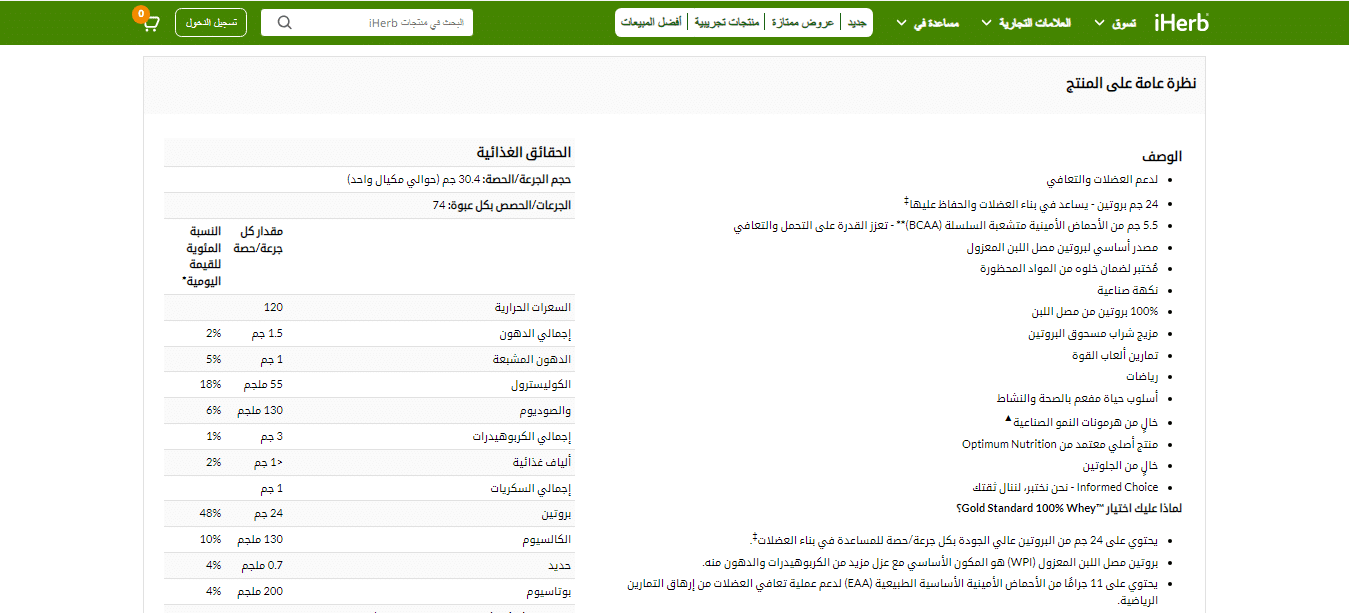Click the cholesterol amount 55 ملجم
Screen dimensions: 1349x613
[264, 385]
